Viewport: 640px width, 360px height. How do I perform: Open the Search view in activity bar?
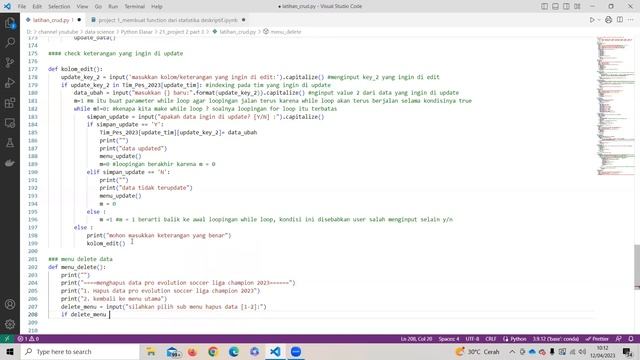coord(10,42)
